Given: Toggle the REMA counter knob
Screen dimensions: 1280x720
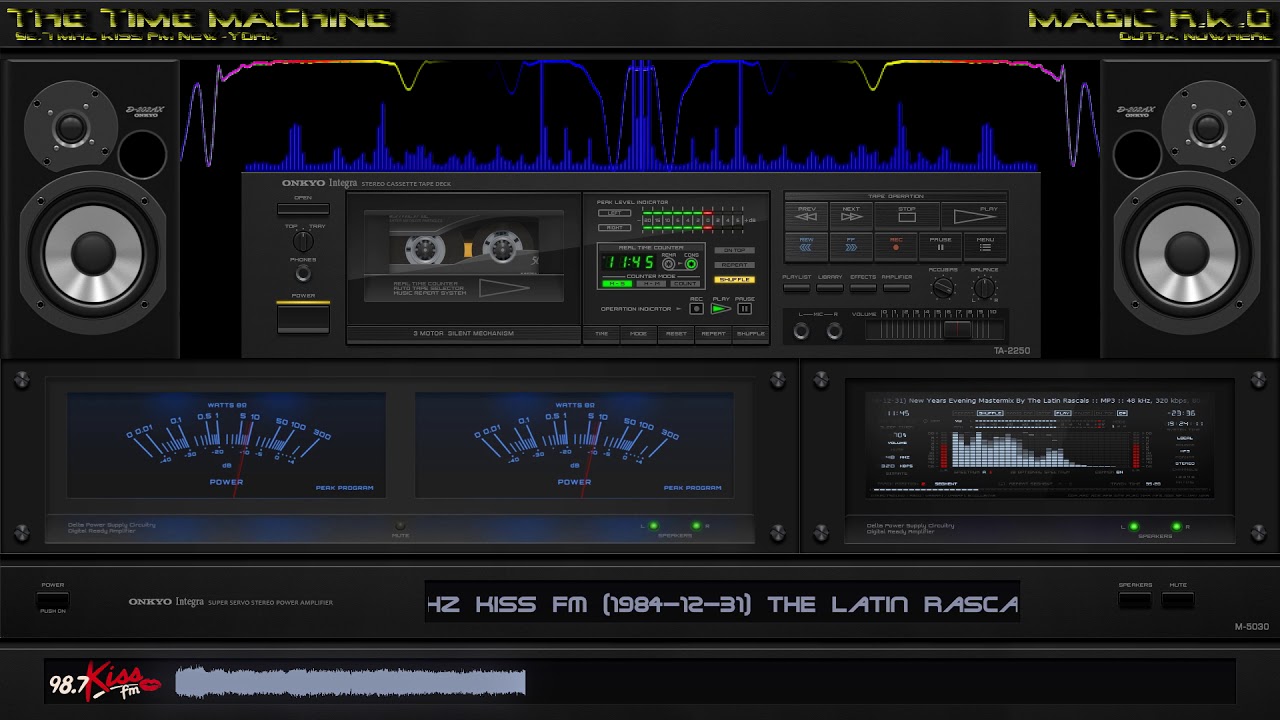Looking at the screenshot, I should pyautogui.click(x=669, y=264).
